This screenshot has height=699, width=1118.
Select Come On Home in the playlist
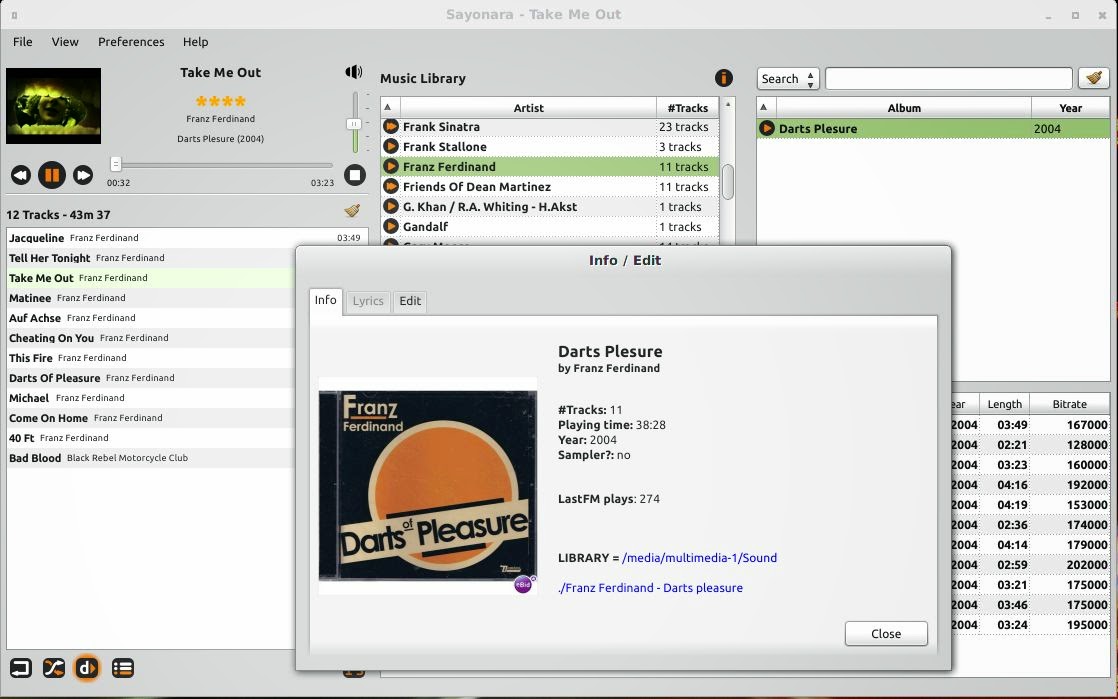(151, 417)
